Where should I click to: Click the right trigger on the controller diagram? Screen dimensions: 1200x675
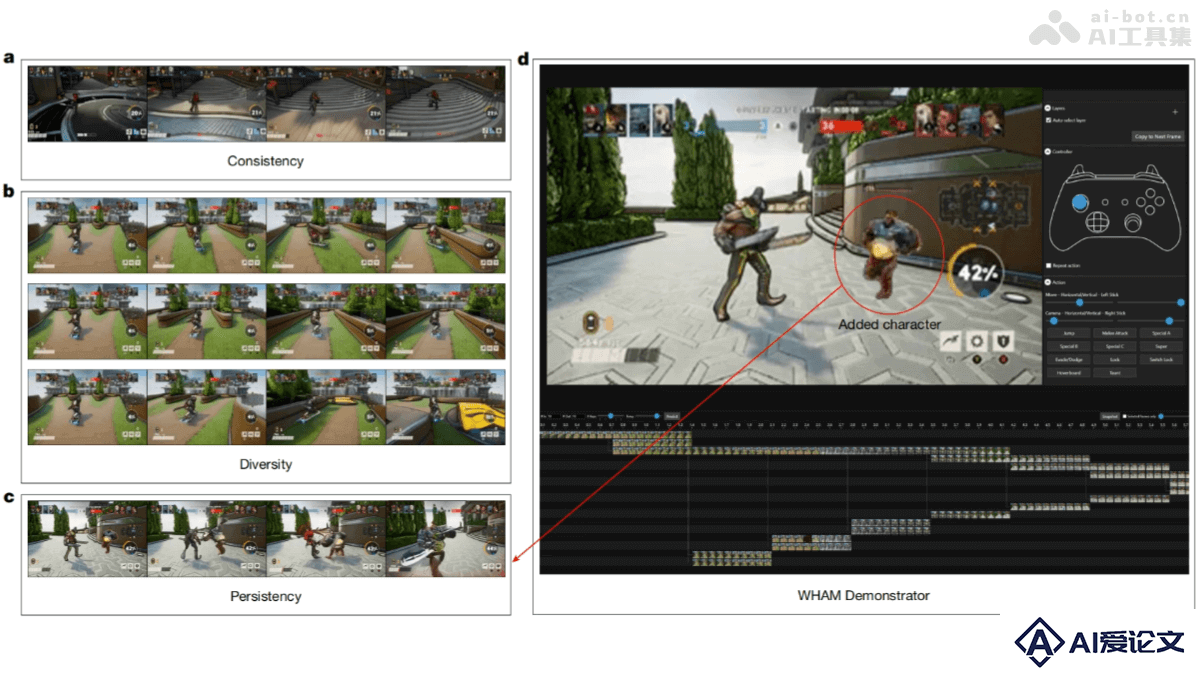point(1151,170)
